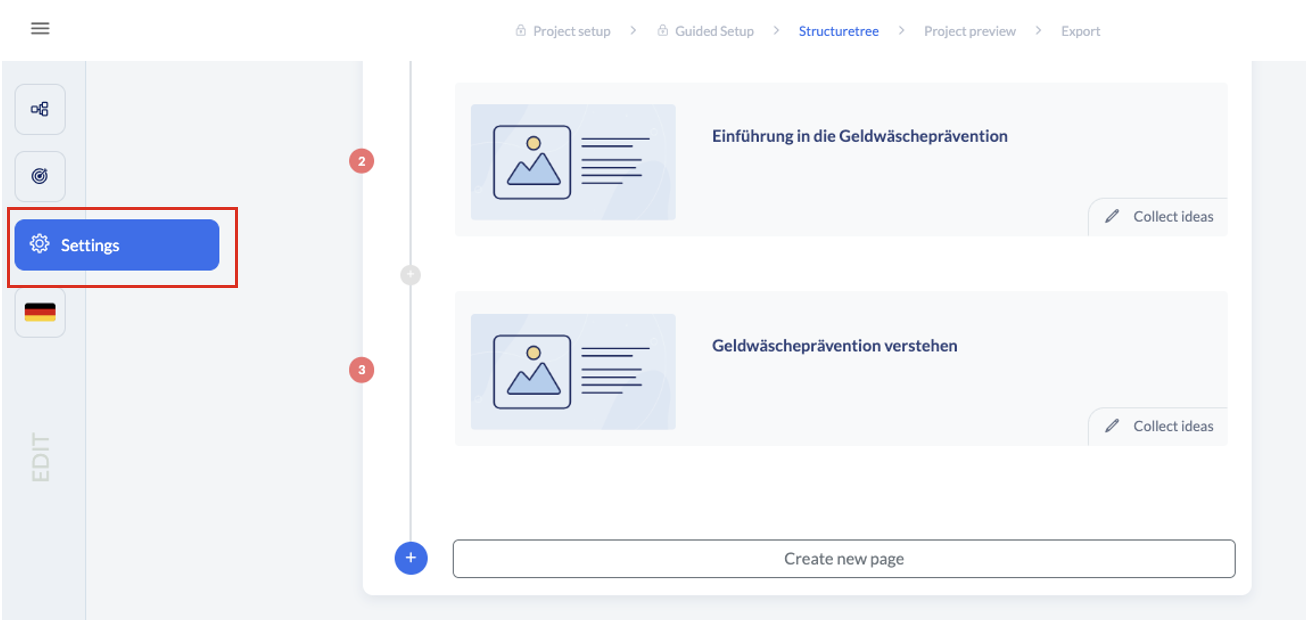Go to the Project preview step
The width and height of the screenshot is (1306, 620).
pos(969,31)
